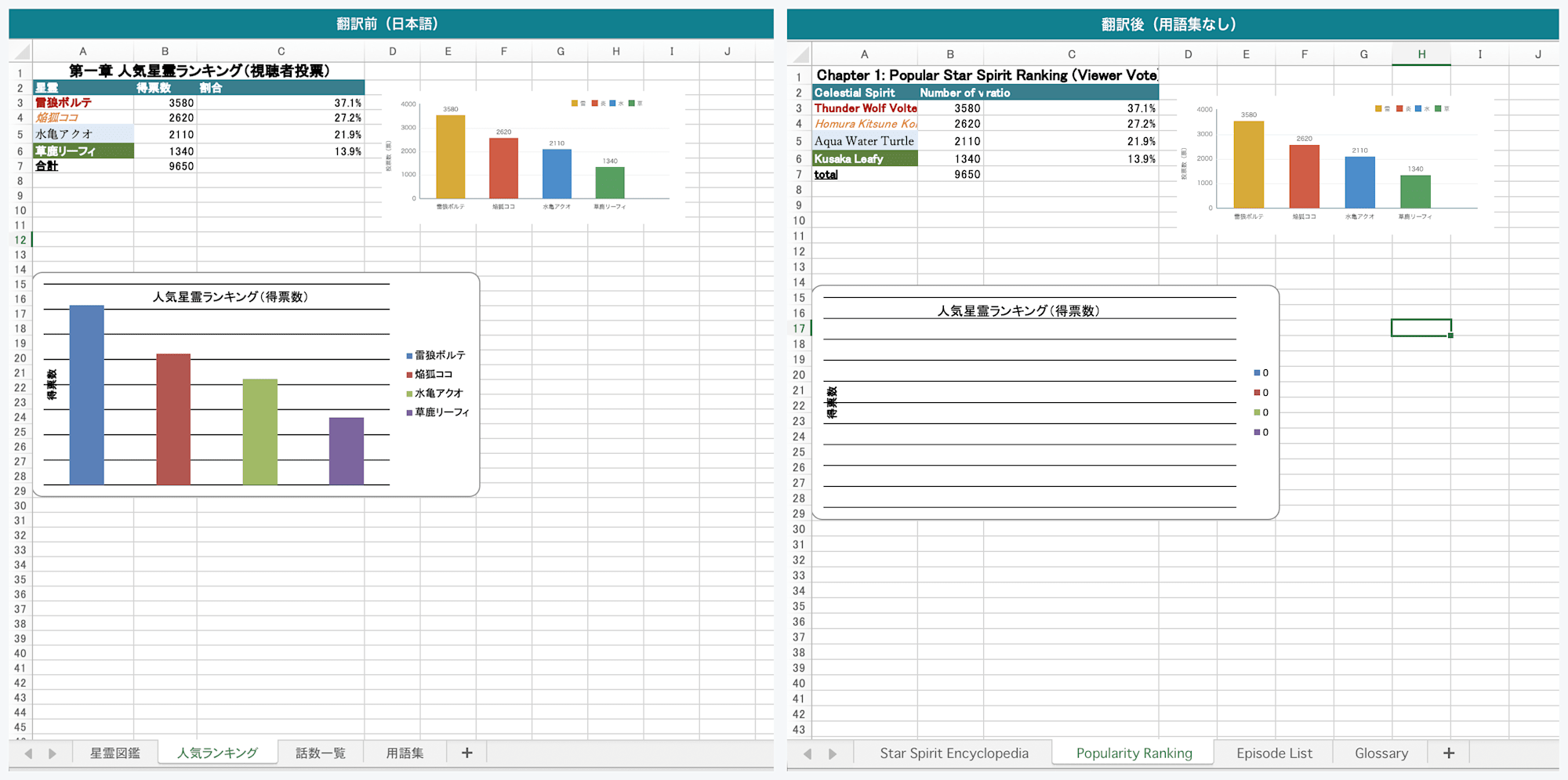Click the total cell in right workbook
Viewport: 1568px width, 780px height.
point(865,174)
